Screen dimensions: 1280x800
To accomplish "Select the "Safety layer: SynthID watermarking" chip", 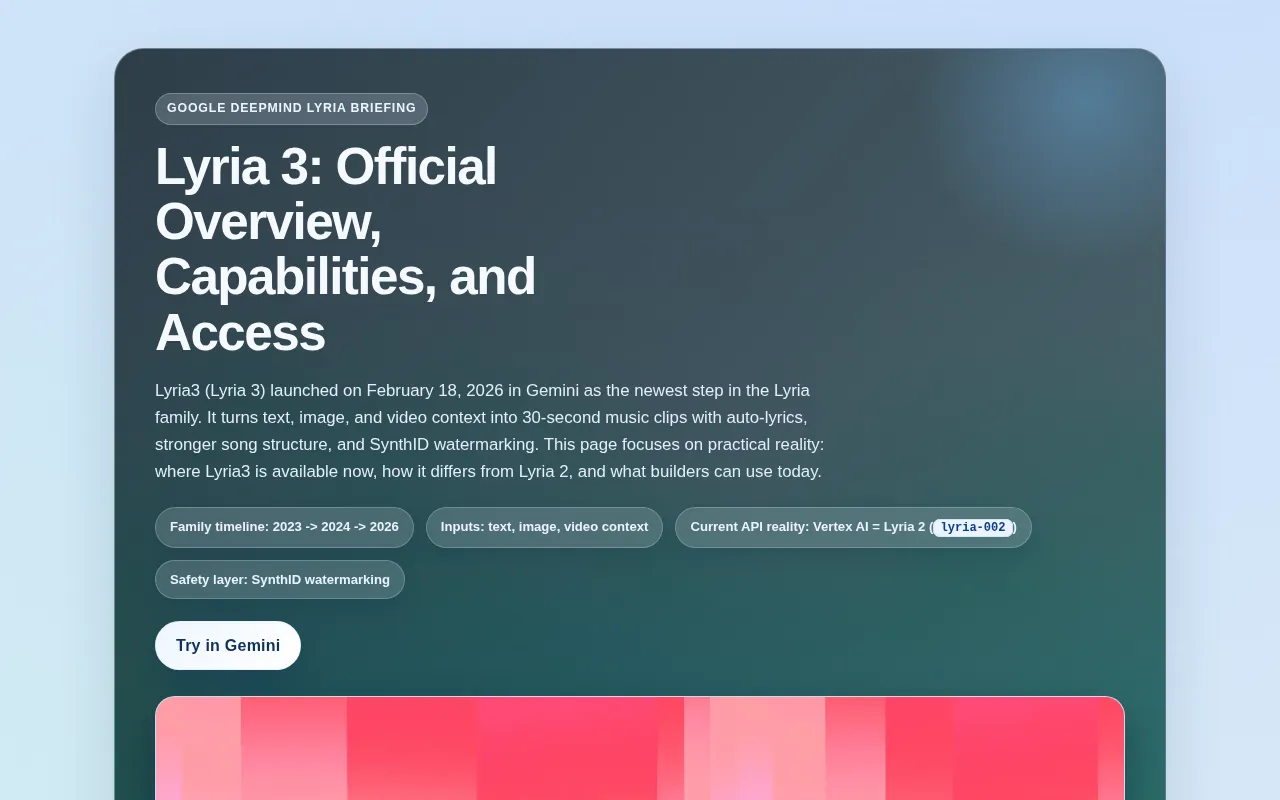I will (x=280, y=579).
